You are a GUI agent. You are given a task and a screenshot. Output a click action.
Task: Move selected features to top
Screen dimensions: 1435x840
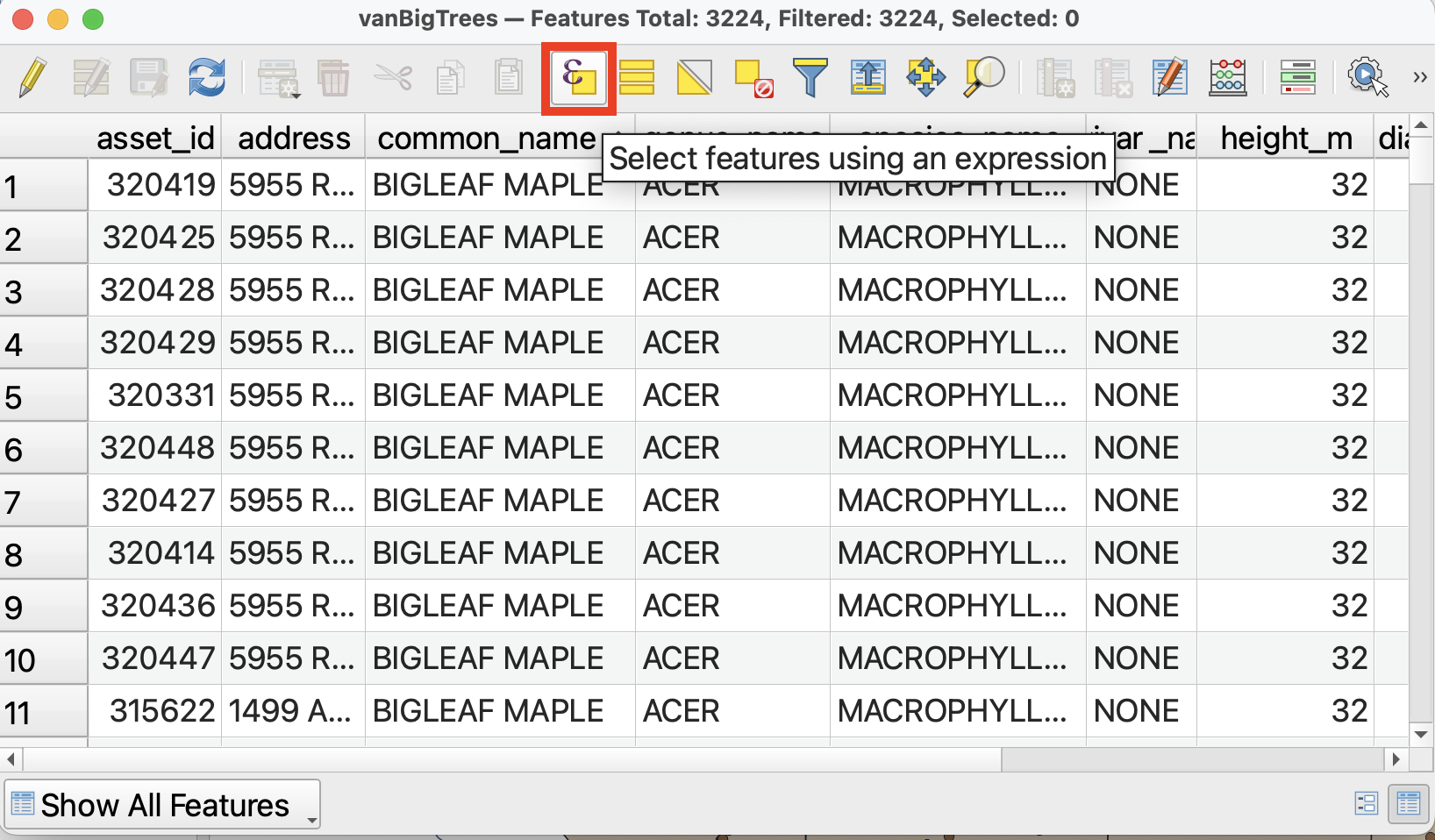pyautogui.click(x=867, y=77)
